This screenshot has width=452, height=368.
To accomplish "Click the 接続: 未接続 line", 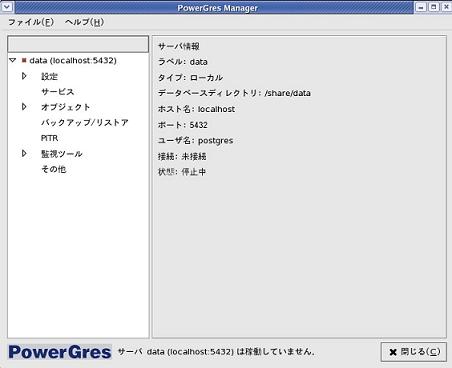I will 182,156.
